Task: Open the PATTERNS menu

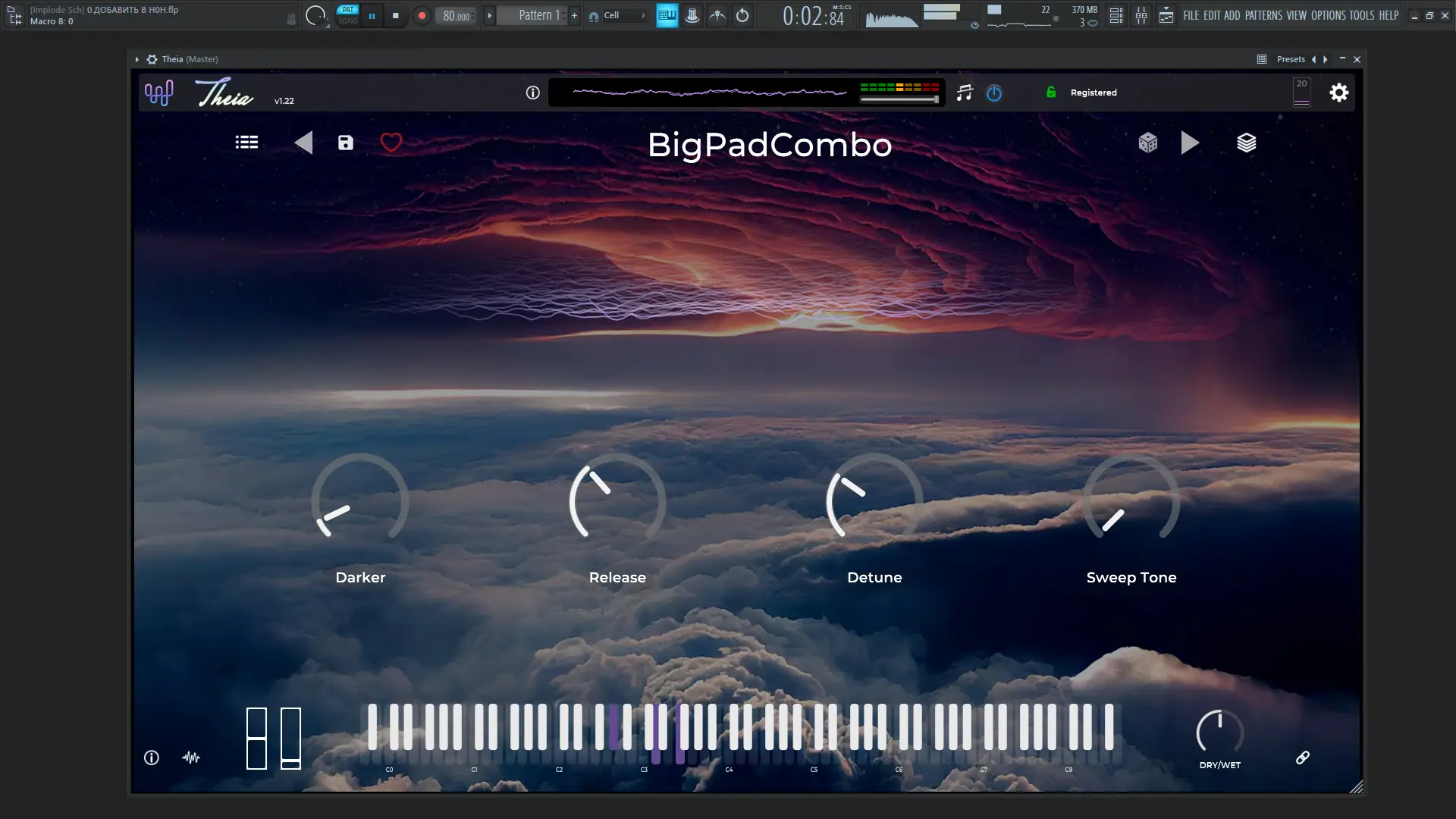Action: tap(1263, 15)
